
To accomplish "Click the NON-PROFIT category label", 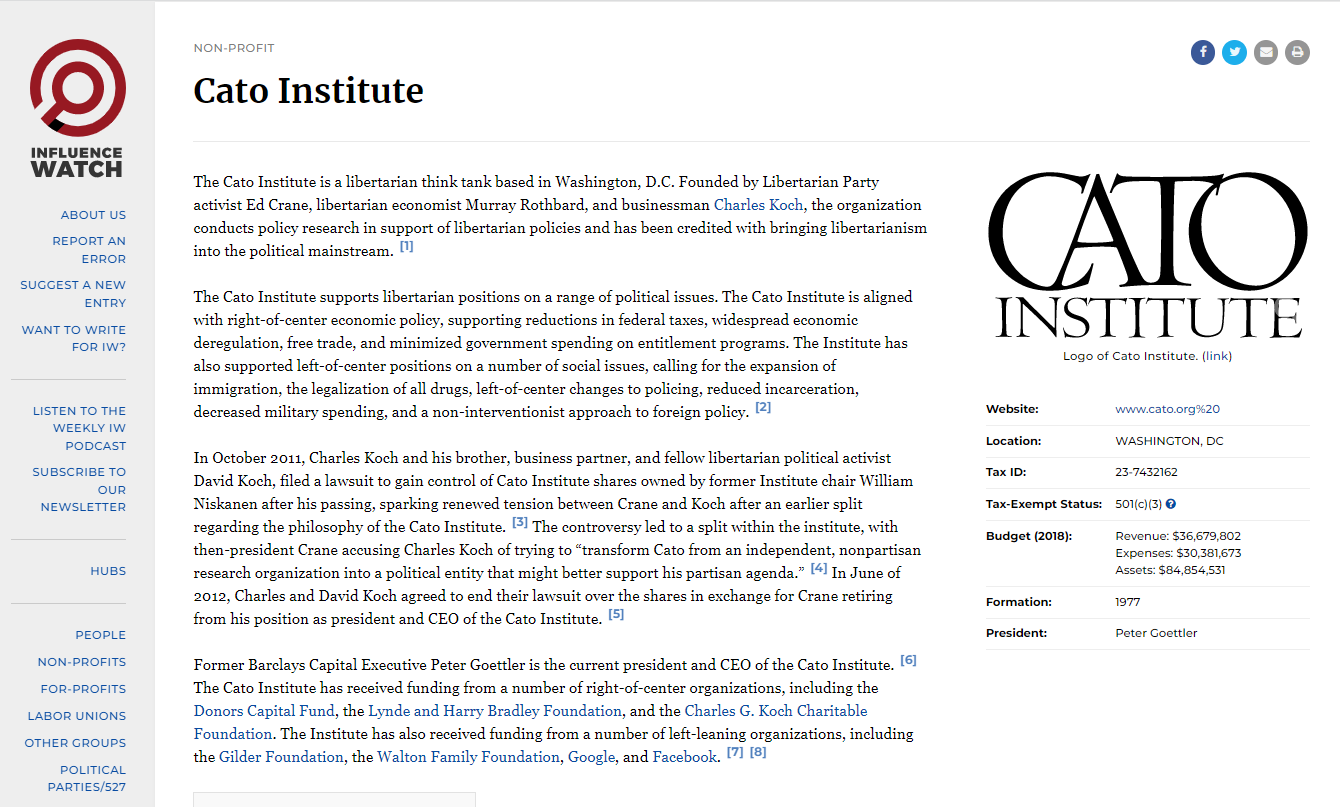I will tap(233, 48).
